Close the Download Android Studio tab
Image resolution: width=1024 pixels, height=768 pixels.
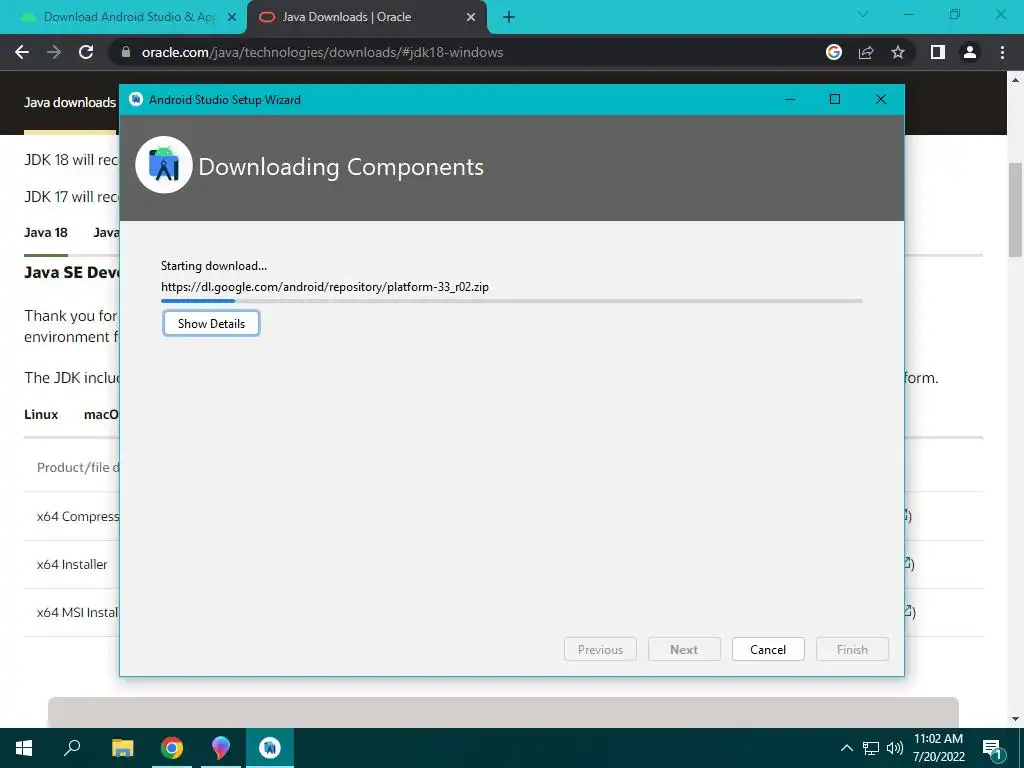[x=231, y=18]
